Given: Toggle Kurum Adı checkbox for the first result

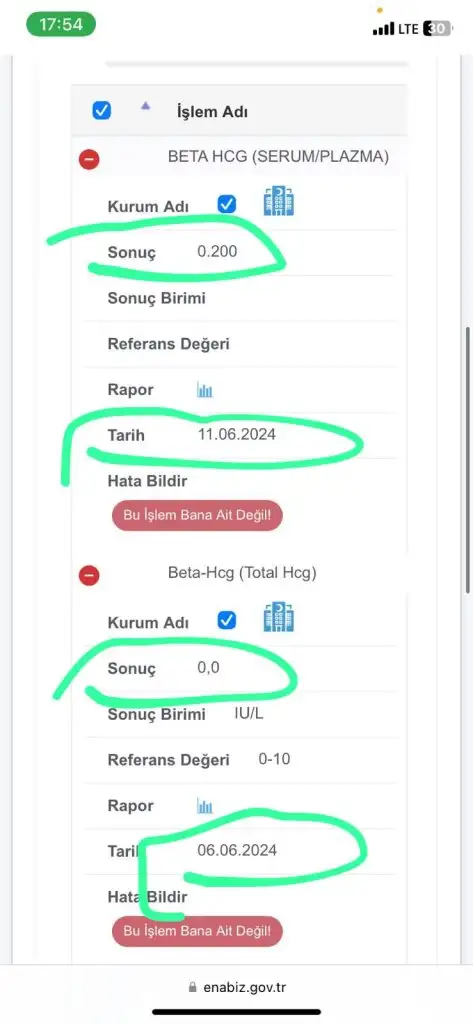Looking at the screenshot, I should 227,204.
